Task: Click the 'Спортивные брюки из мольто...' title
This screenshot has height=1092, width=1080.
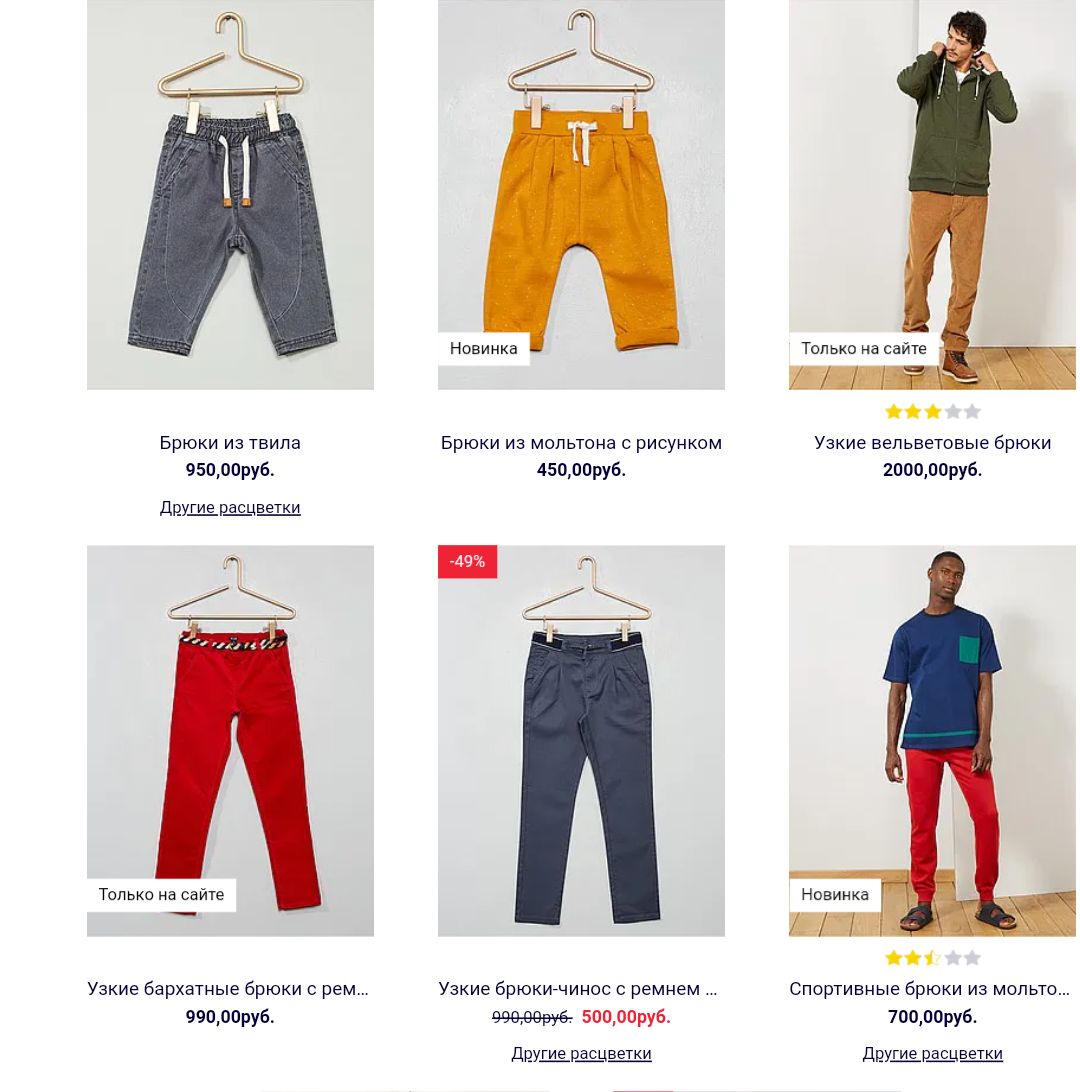Action: pyautogui.click(x=929, y=989)
